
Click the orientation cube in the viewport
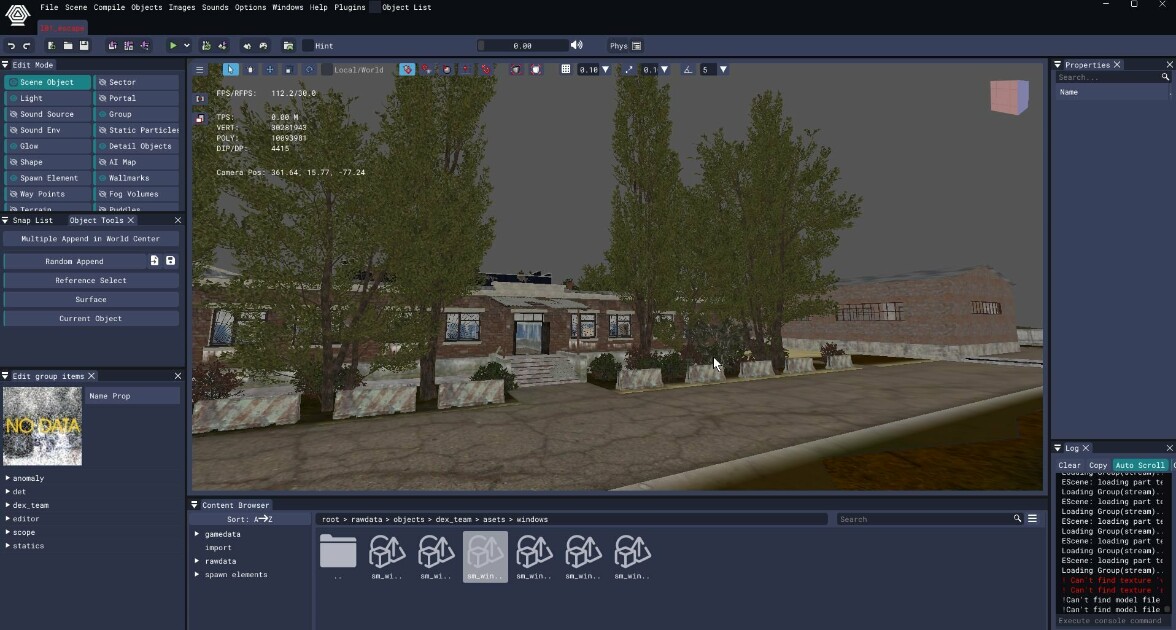[x=1010, y=97]
